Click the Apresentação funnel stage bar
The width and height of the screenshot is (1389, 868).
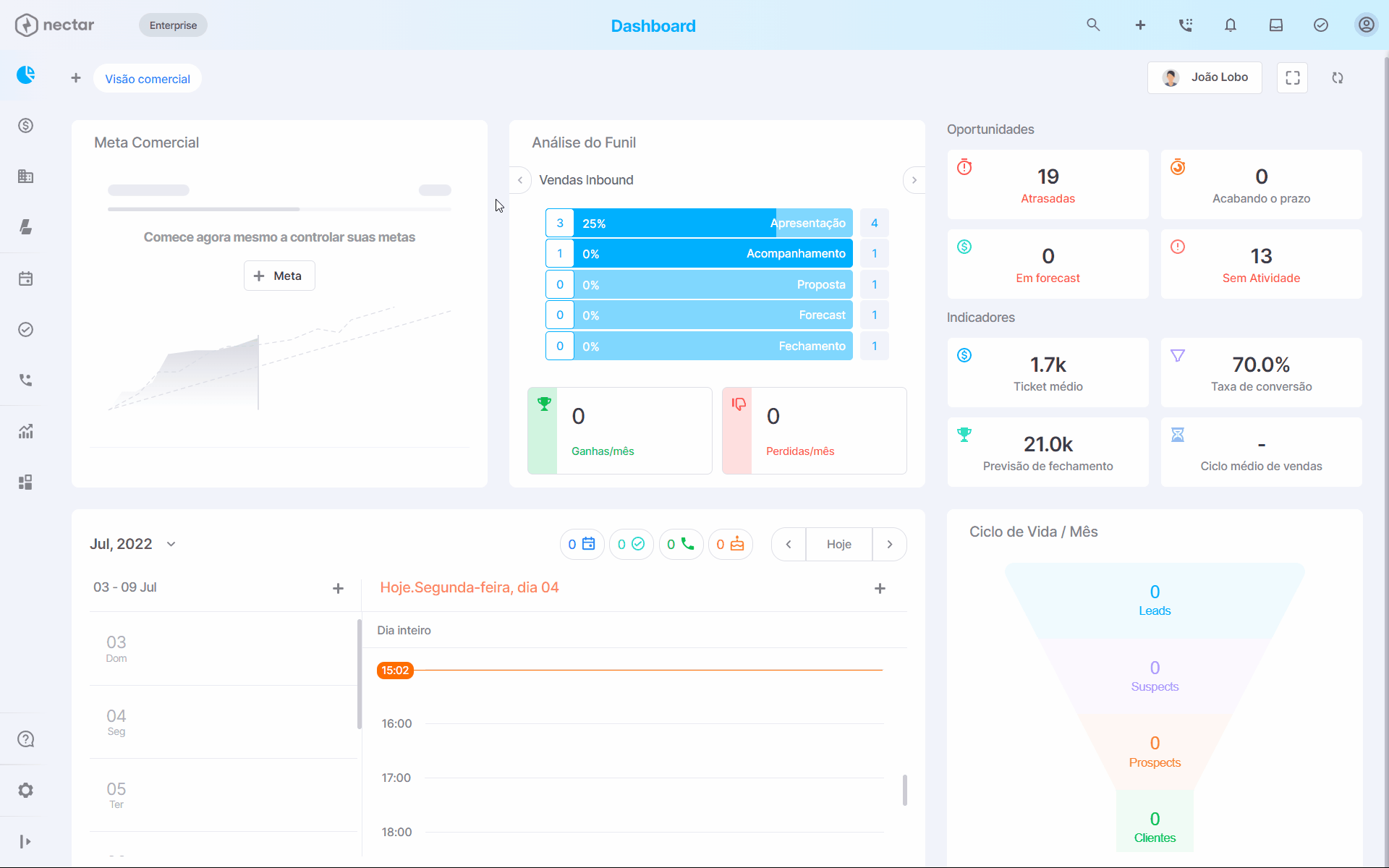click(x=713, y=224)
